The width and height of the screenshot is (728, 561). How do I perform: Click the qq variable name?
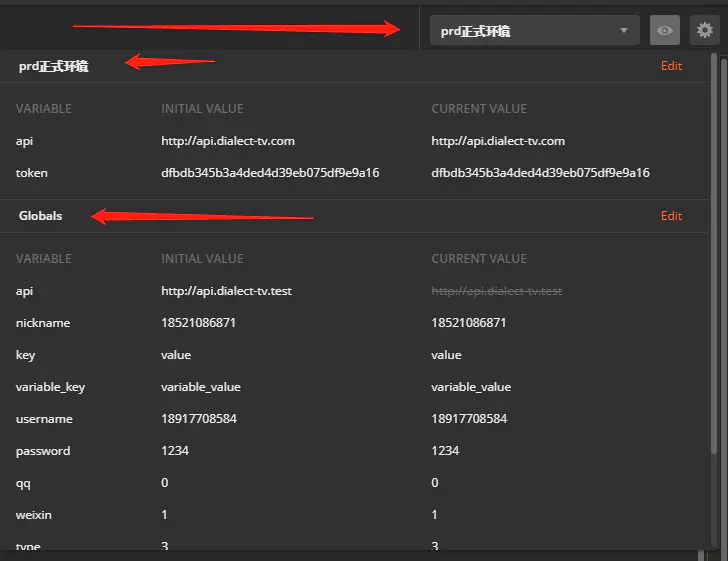pos(23,483)
